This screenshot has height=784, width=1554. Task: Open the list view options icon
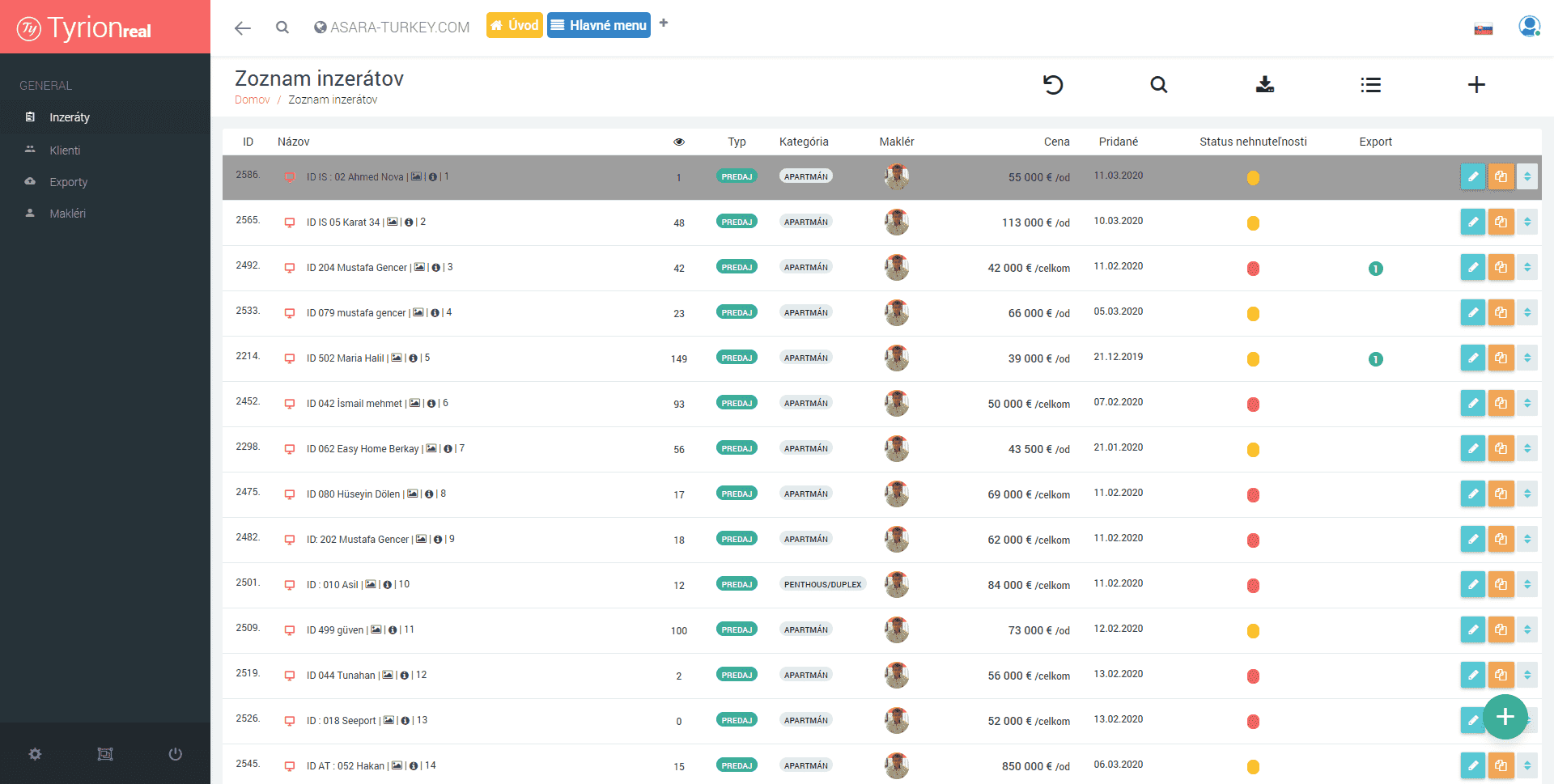tap(1370, 85)
